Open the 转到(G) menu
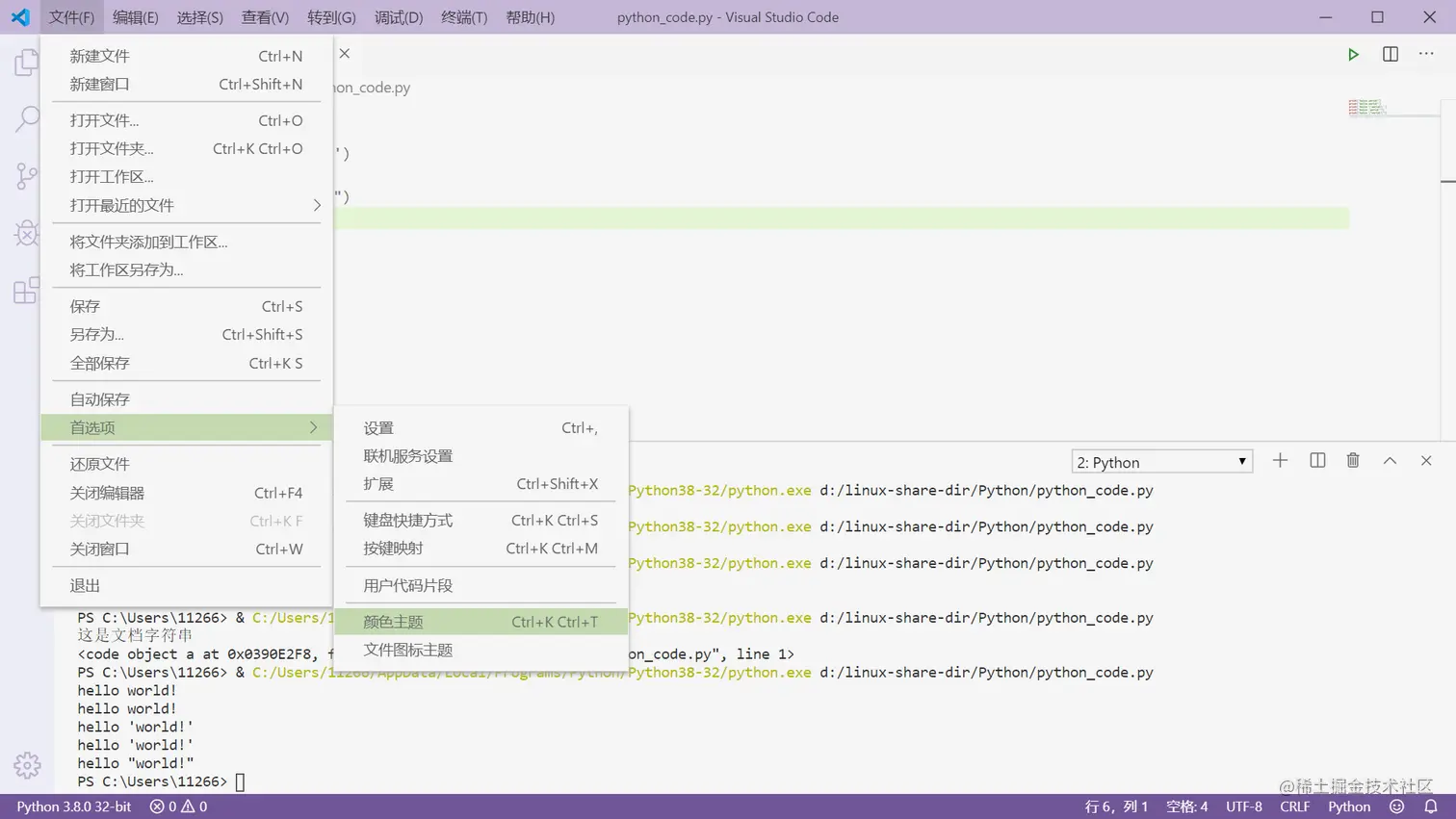Image resolution: width=1456 pixels, height=819 pixels. pos(332,17)
